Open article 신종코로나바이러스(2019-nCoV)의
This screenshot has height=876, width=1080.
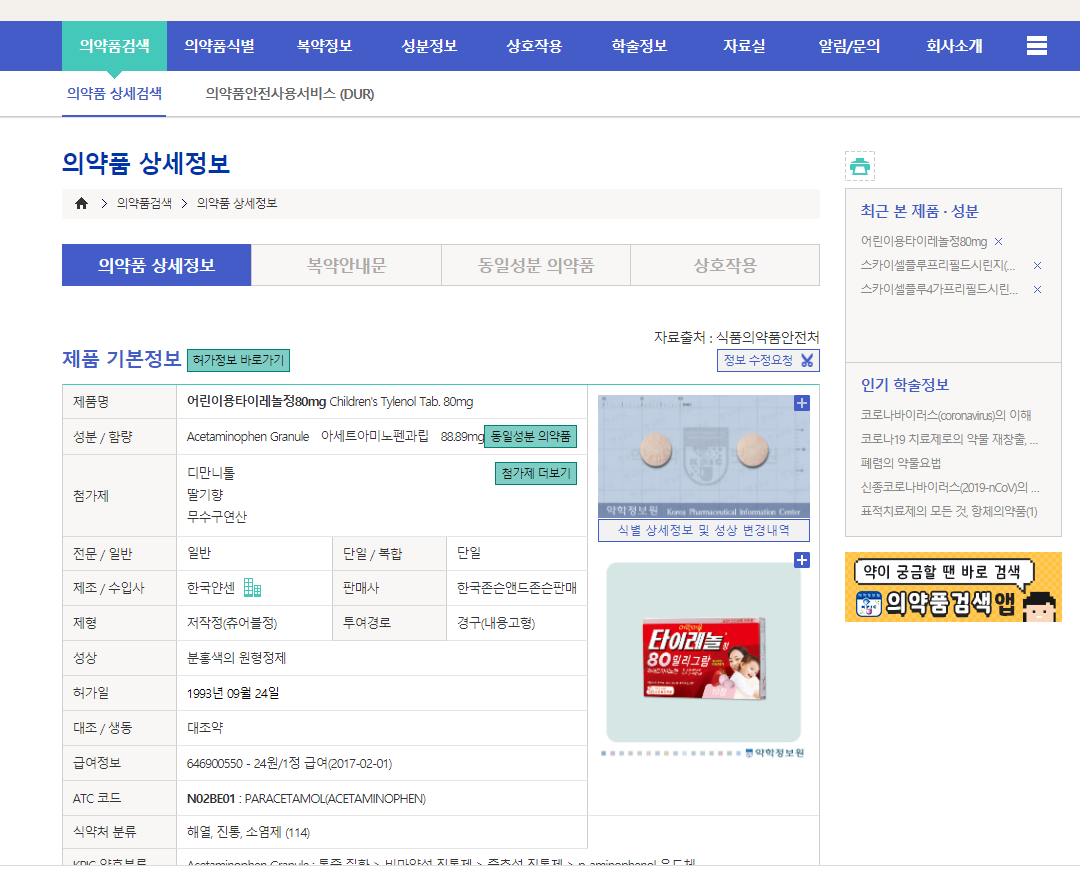click(950, 488)
